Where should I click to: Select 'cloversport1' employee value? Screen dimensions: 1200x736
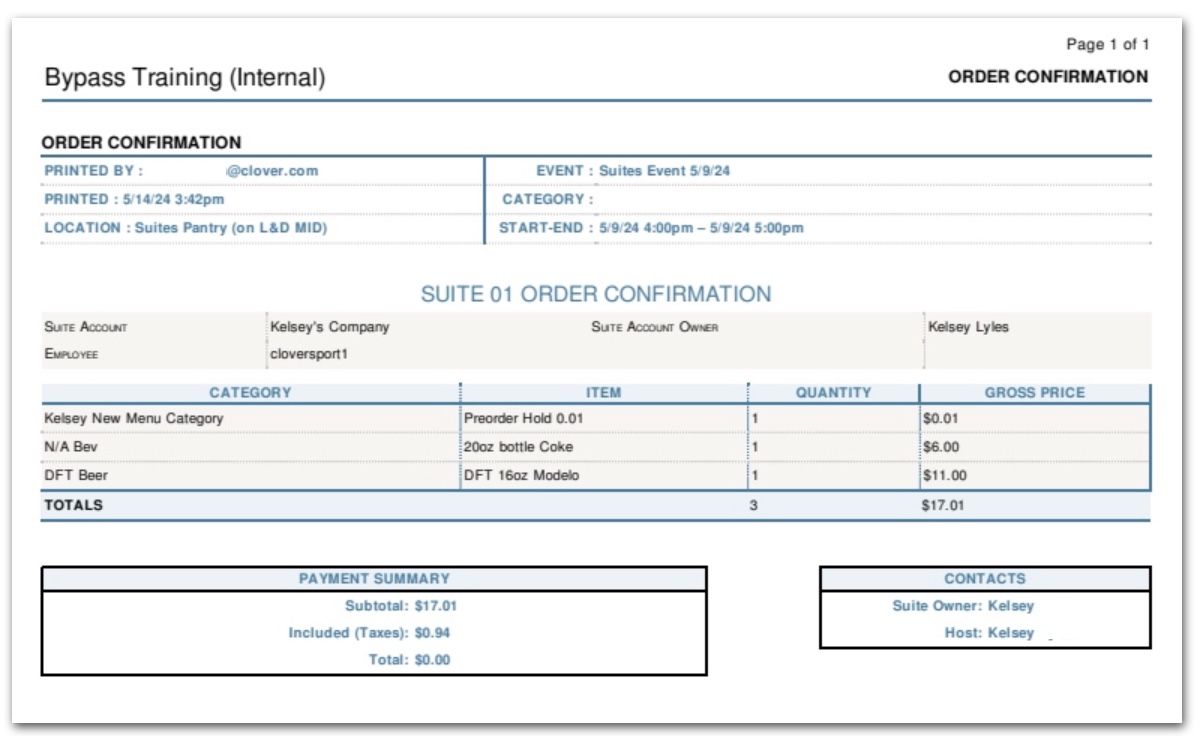[x=309, y=354]
